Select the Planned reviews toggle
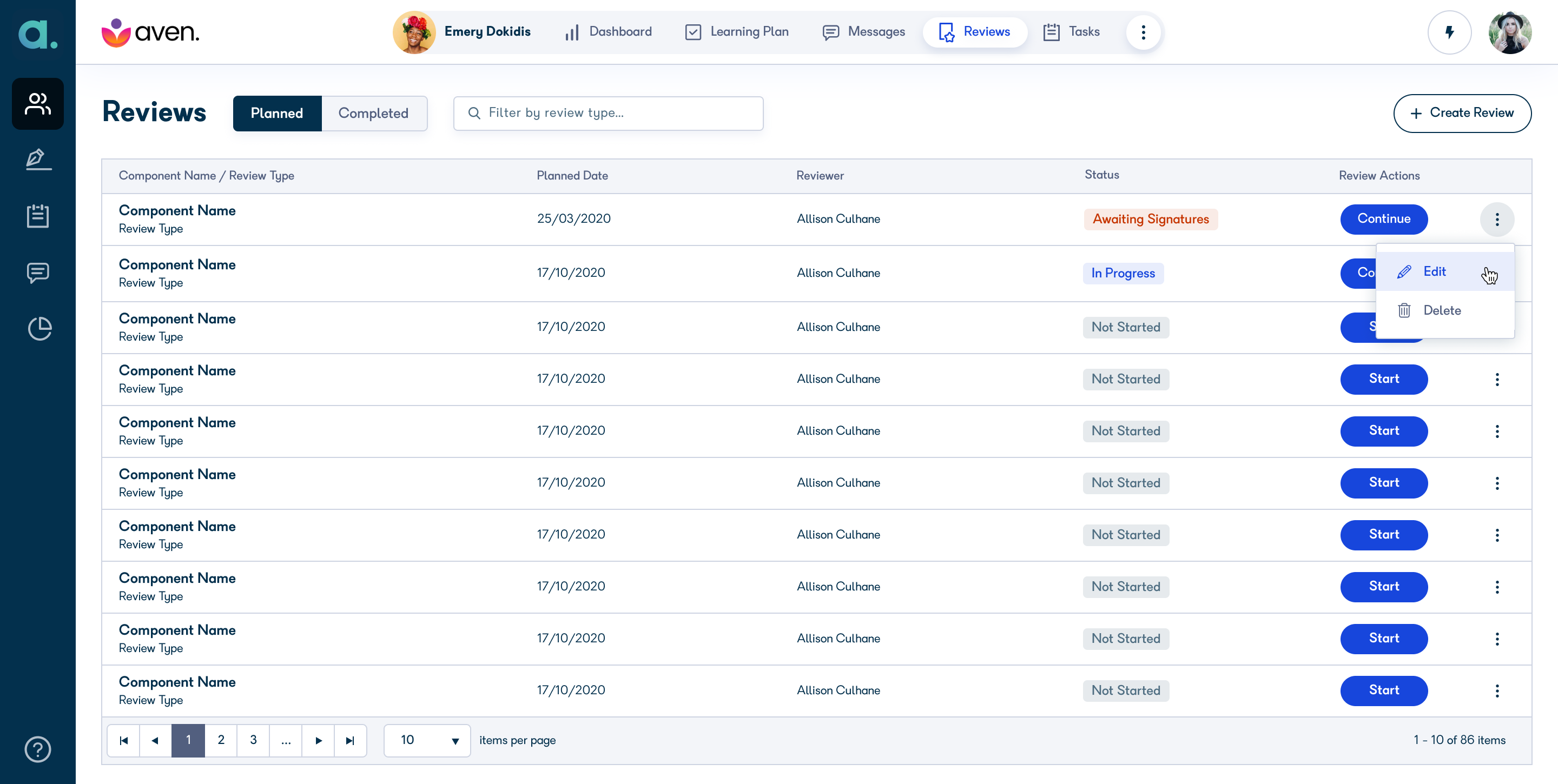The width and height of the screenshot is (1558, 784). (x=277, y=113)
